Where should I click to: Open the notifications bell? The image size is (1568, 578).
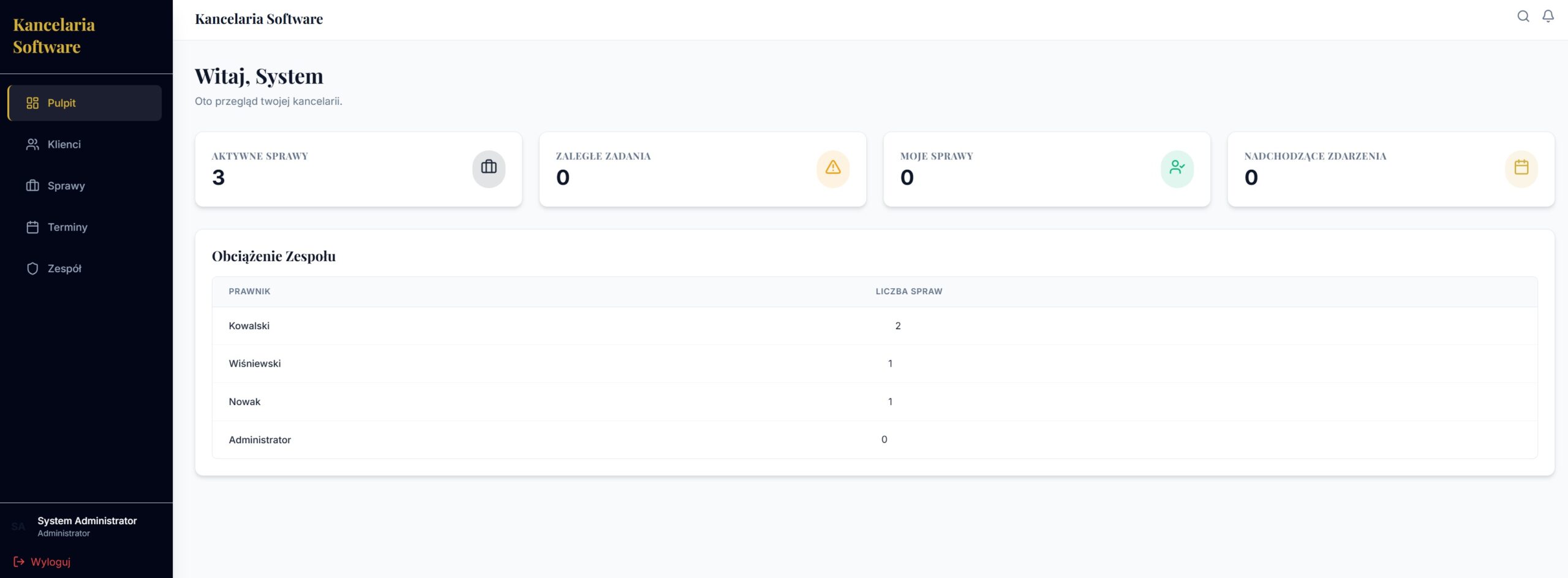[x=1548, y=17]
